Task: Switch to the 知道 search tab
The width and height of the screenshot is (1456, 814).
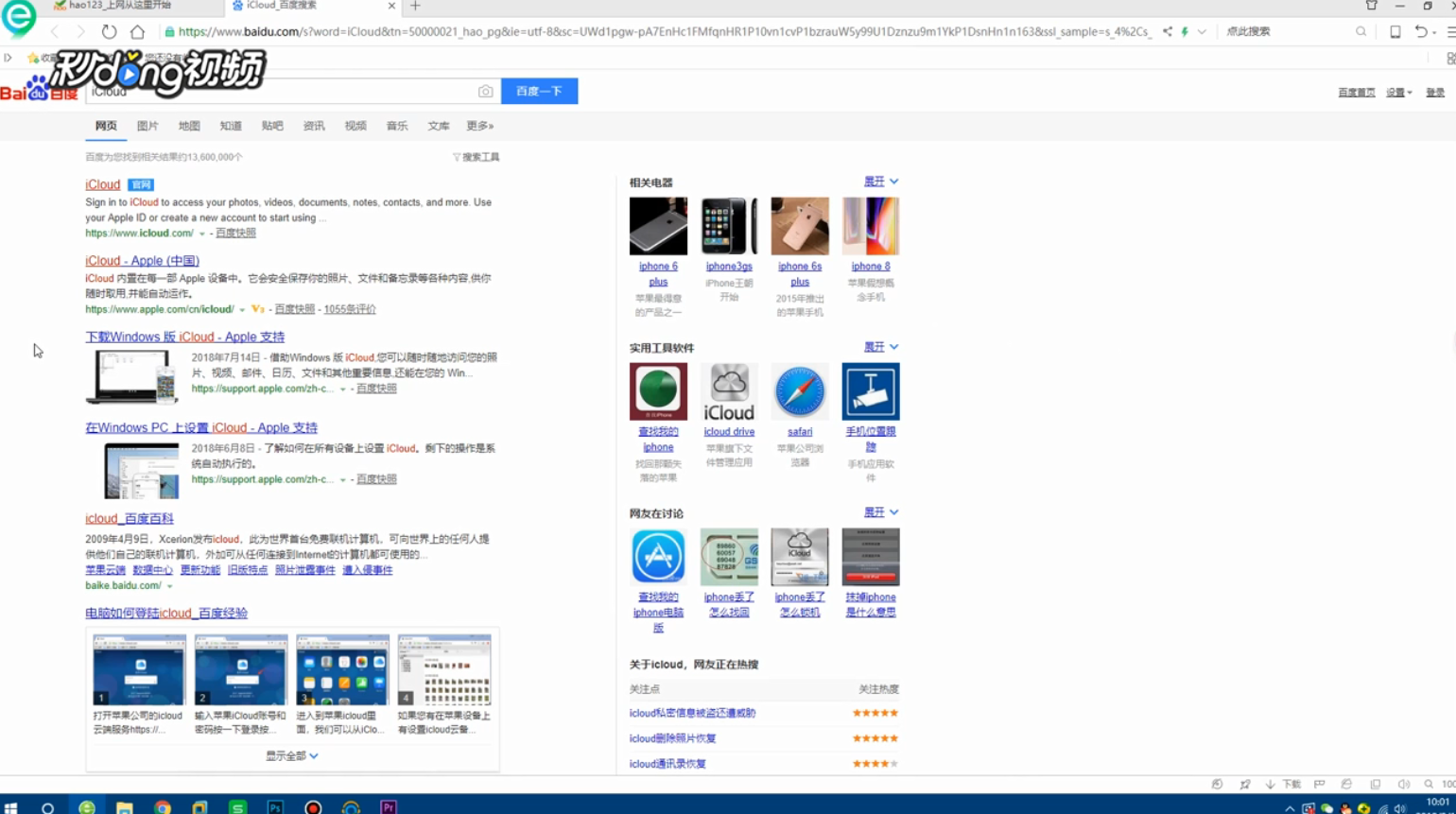Action: click(x=231, y=126)
